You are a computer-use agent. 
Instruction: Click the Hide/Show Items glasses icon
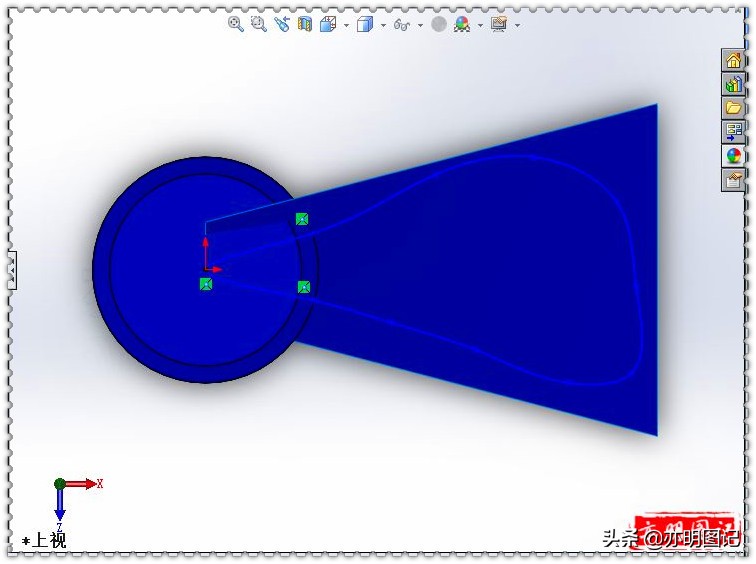(402, 24)
